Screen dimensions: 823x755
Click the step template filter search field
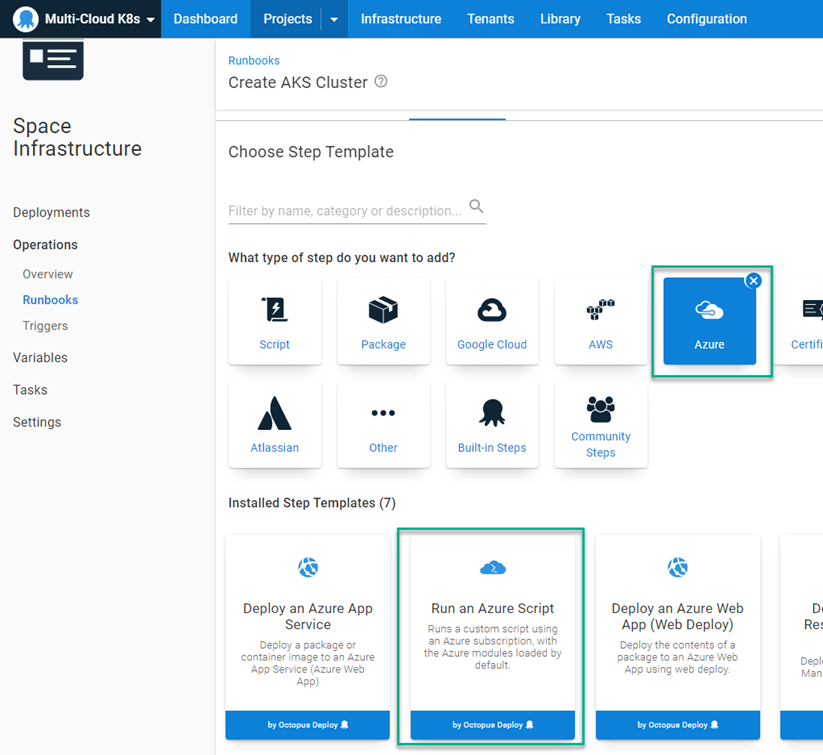click(x=345, y=210)
